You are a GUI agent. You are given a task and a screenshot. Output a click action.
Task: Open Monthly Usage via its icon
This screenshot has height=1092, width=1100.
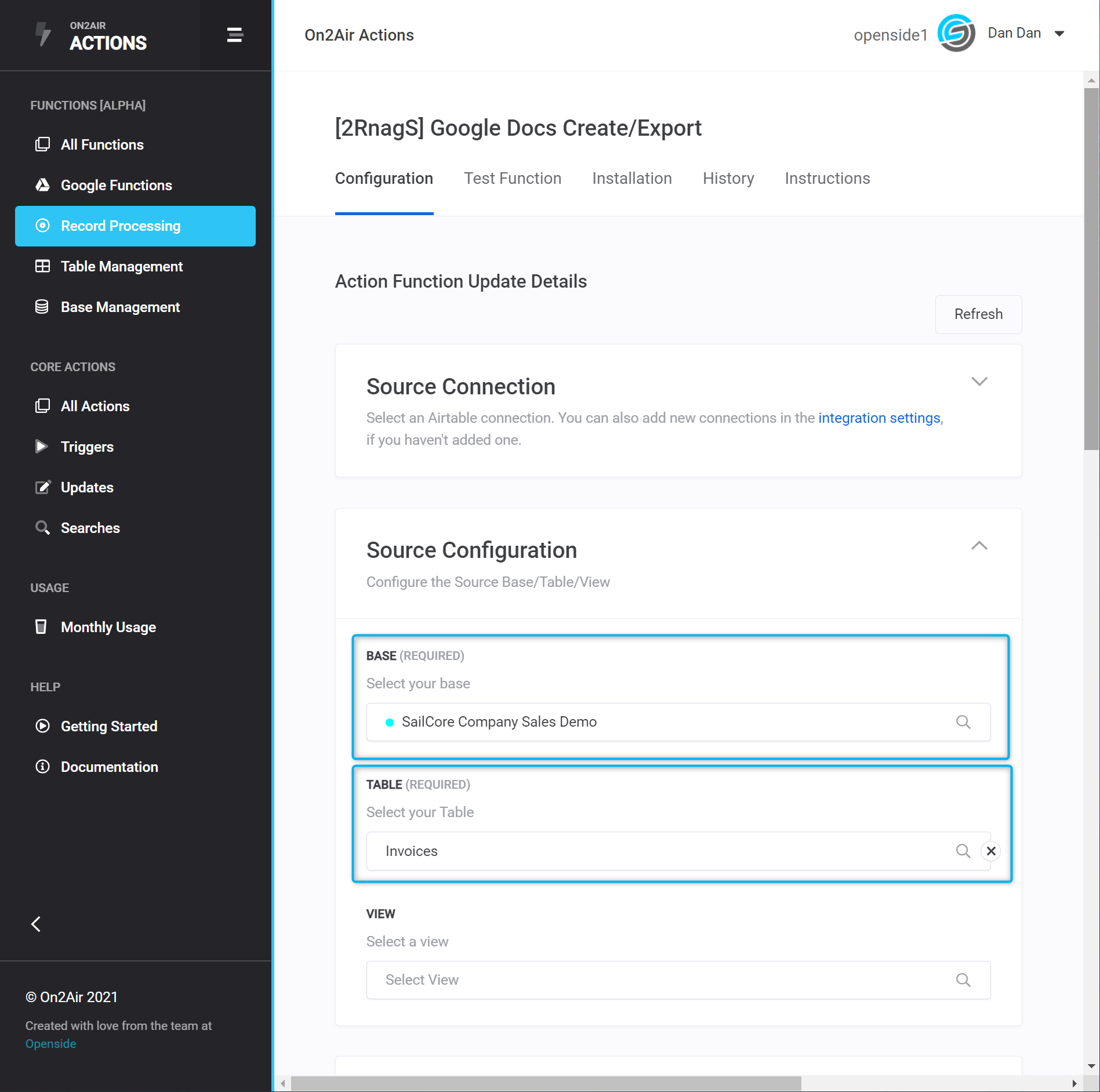41,627
